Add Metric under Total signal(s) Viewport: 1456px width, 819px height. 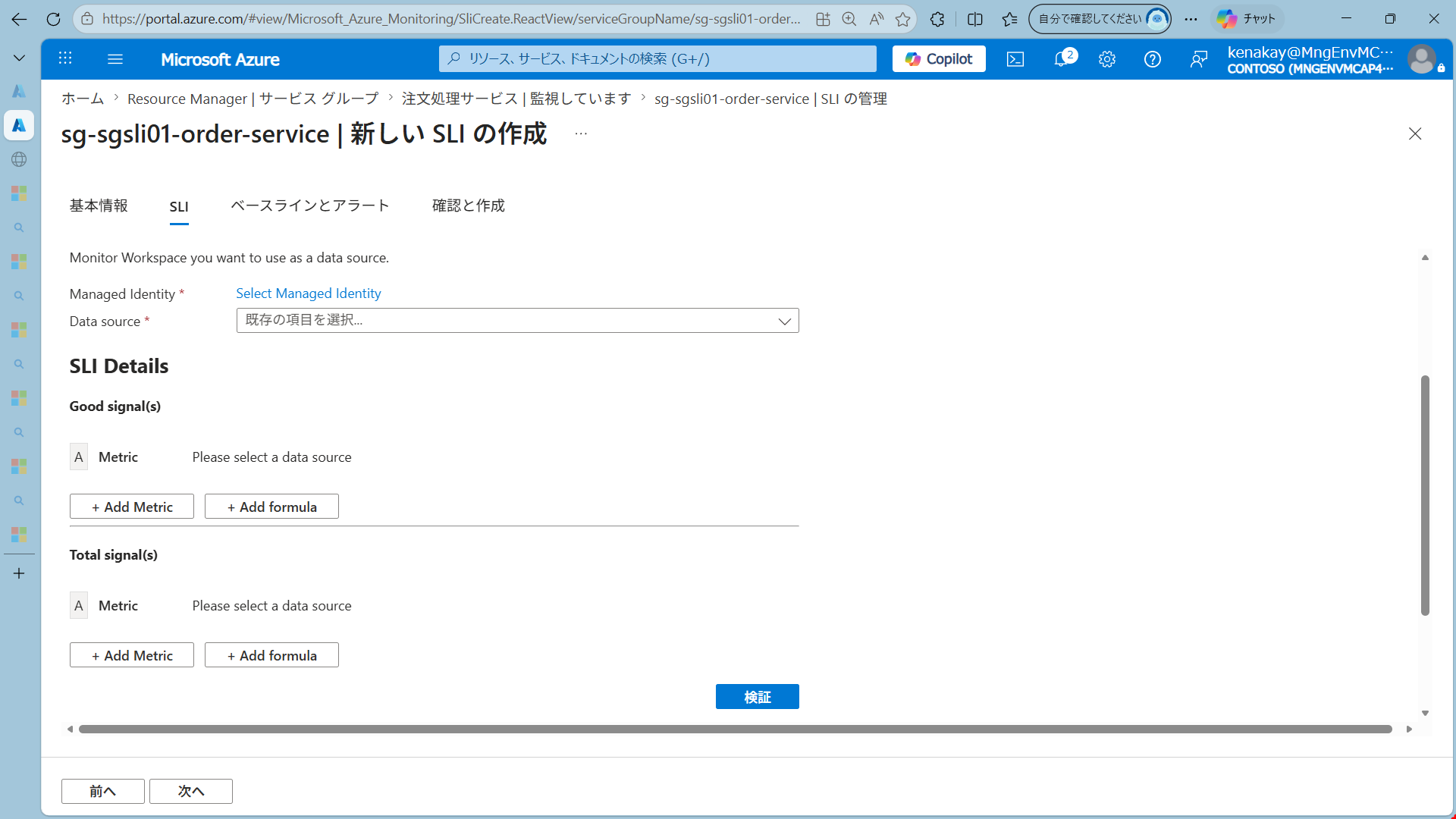[132, 655]
